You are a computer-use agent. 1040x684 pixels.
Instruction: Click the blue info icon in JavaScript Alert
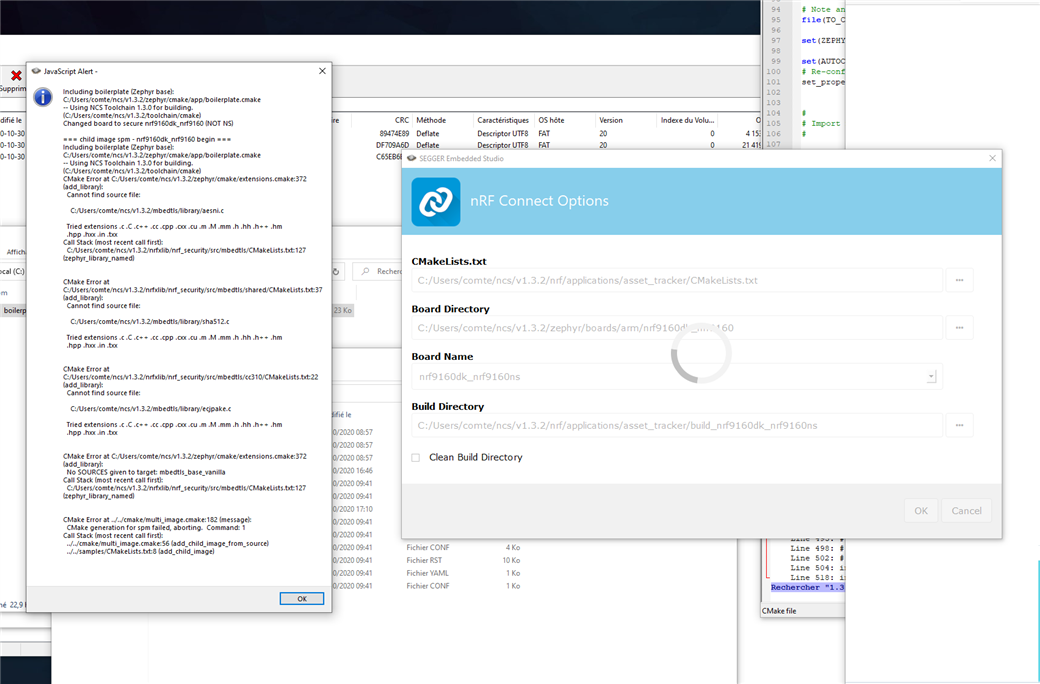(x=43, y=98)
